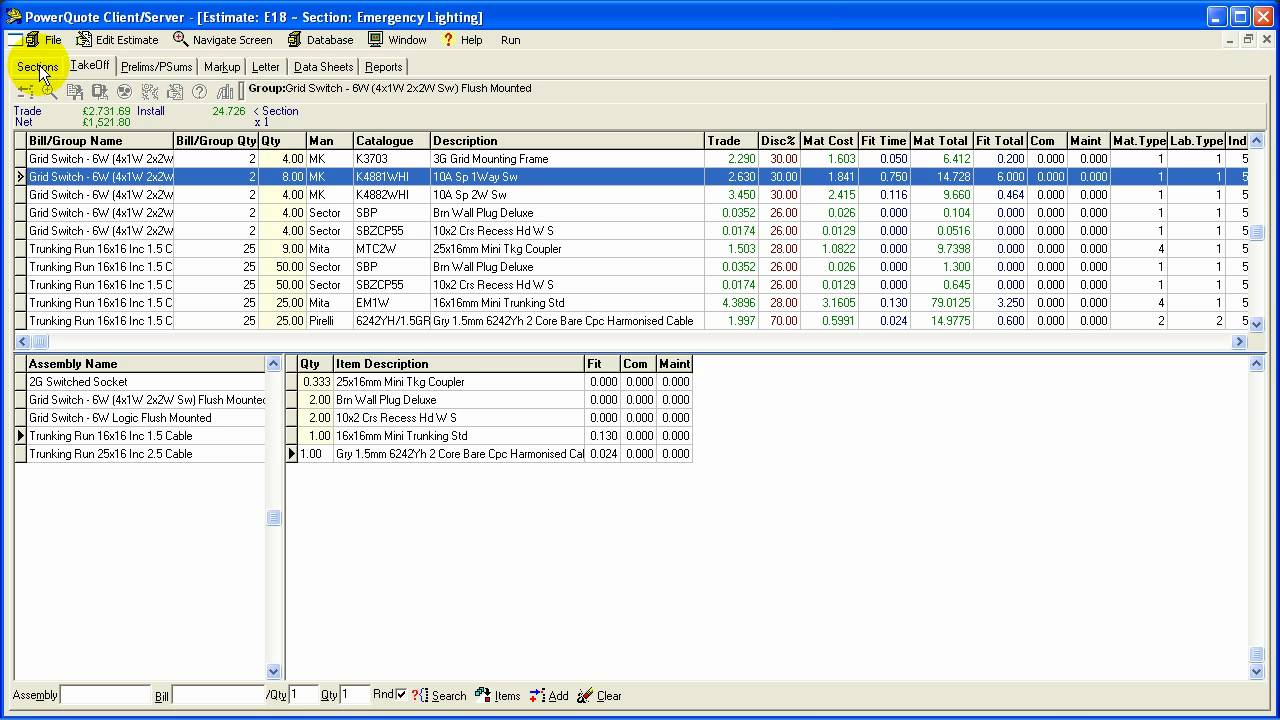Click the MTC2W catalogue cell
Image resolution: width=1280 pixels, height=720 pixels.
(391, 249)
